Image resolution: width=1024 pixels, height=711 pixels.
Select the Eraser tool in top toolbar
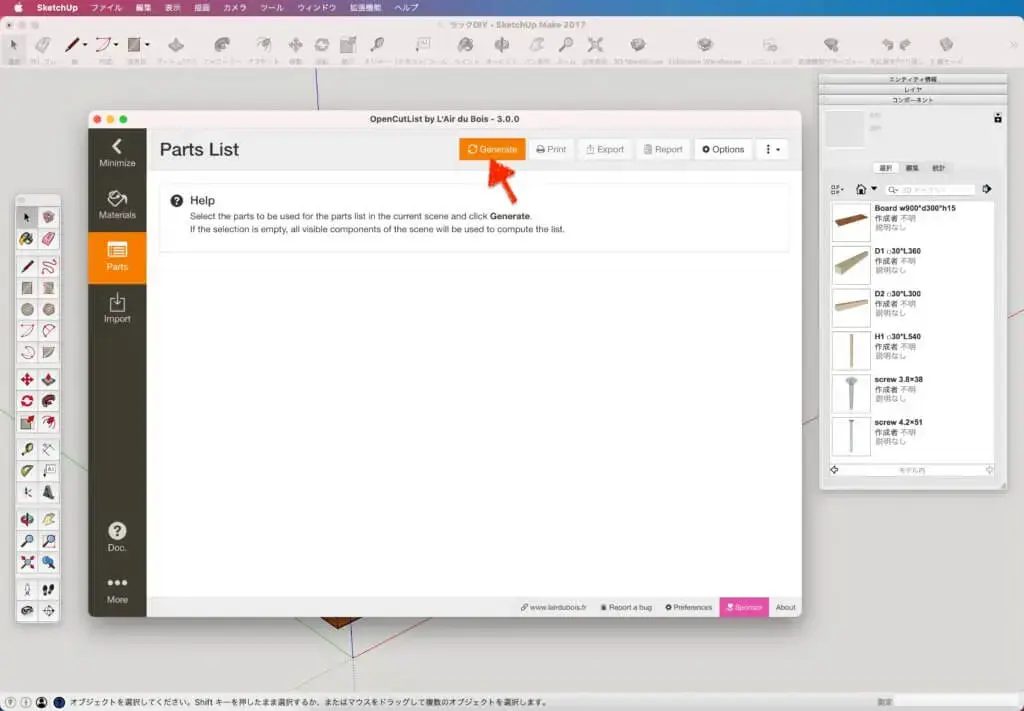click(43, 45)
